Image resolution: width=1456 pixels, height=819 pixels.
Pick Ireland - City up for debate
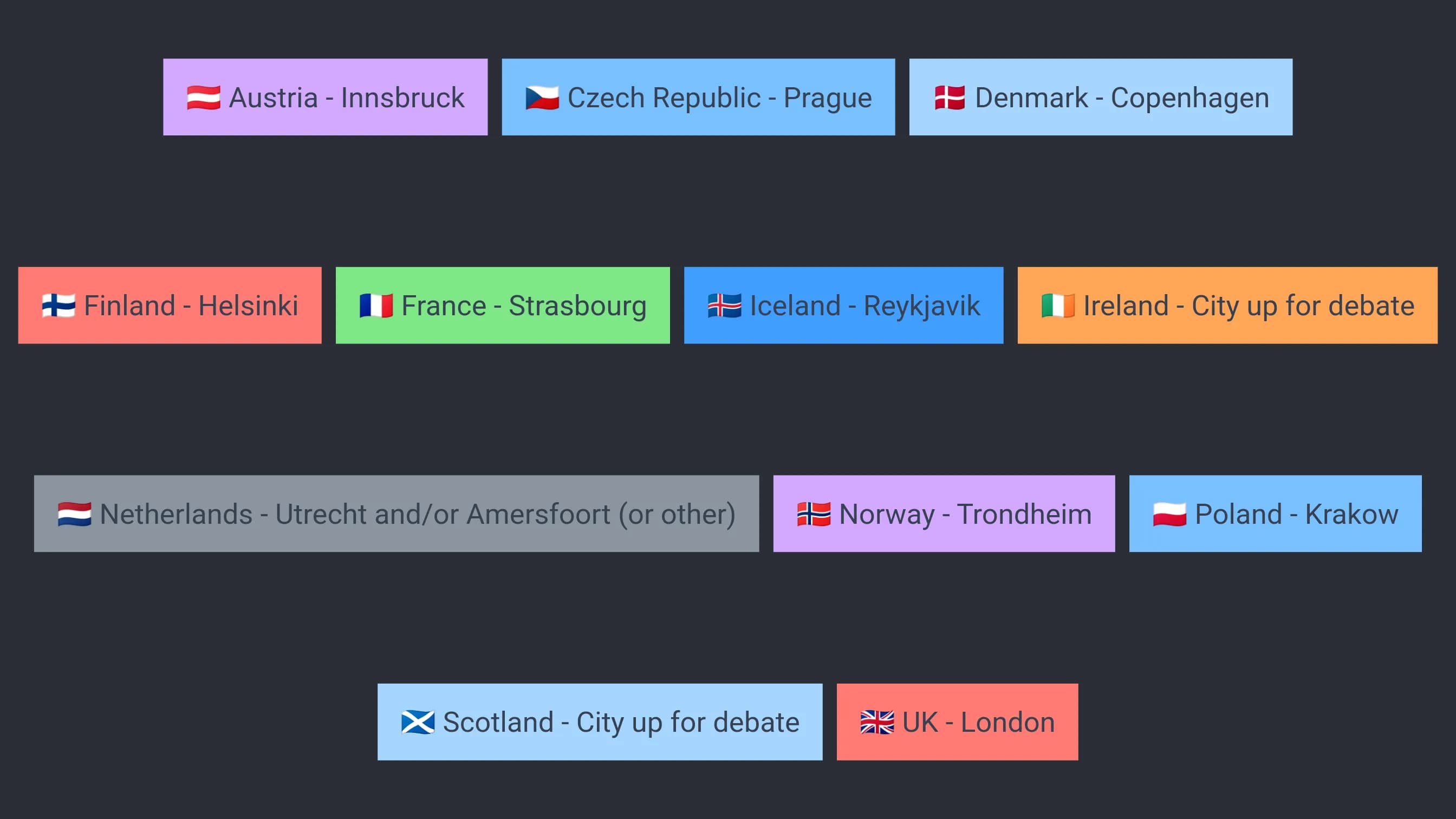pyautogui.click(x=1227, y=305)
